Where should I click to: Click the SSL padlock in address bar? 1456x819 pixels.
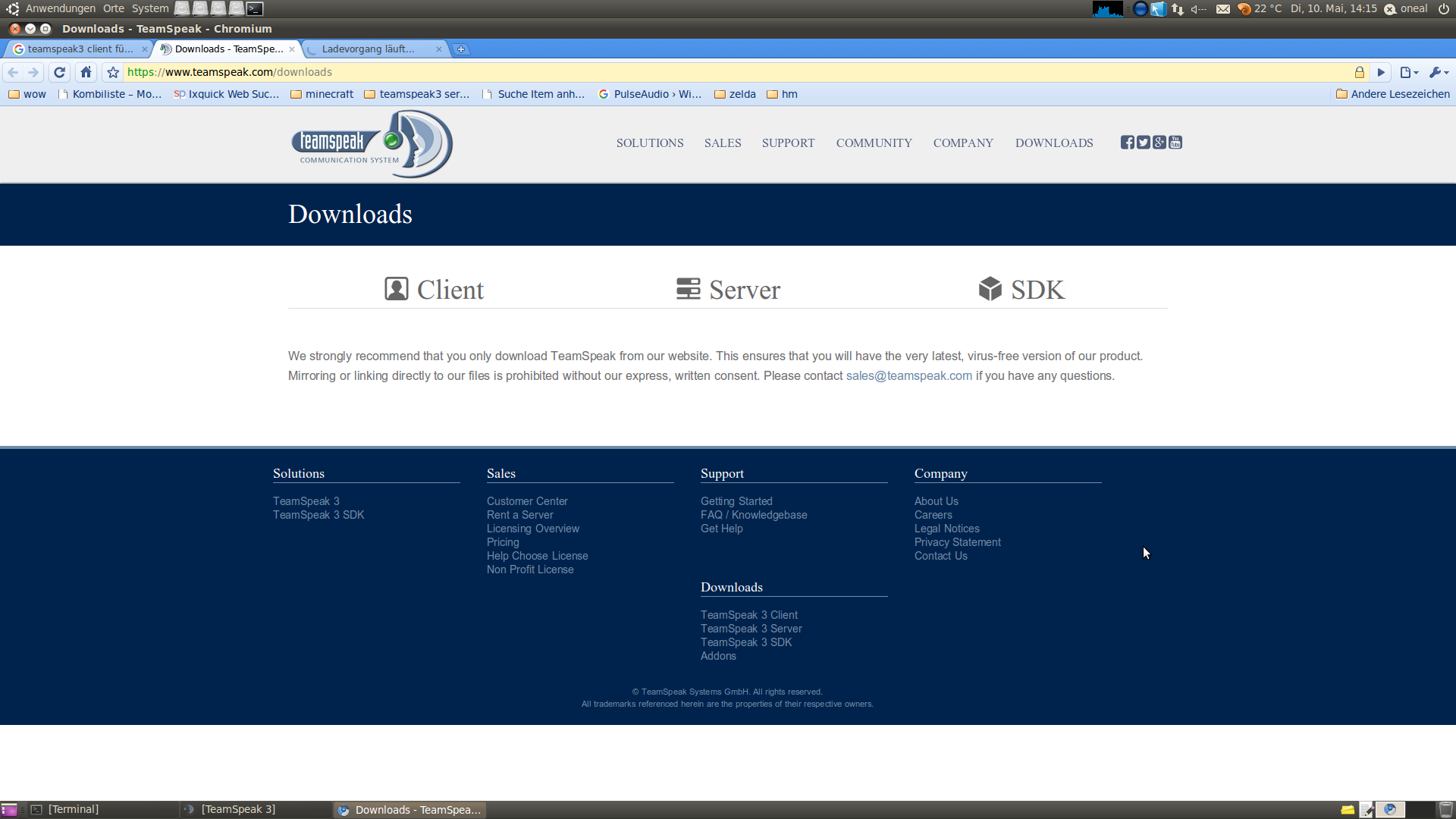(x=1360, y=72)
